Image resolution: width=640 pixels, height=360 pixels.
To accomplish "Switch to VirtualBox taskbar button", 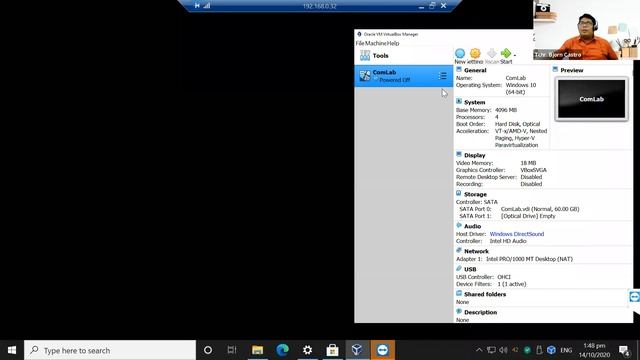I will (357, 350).
